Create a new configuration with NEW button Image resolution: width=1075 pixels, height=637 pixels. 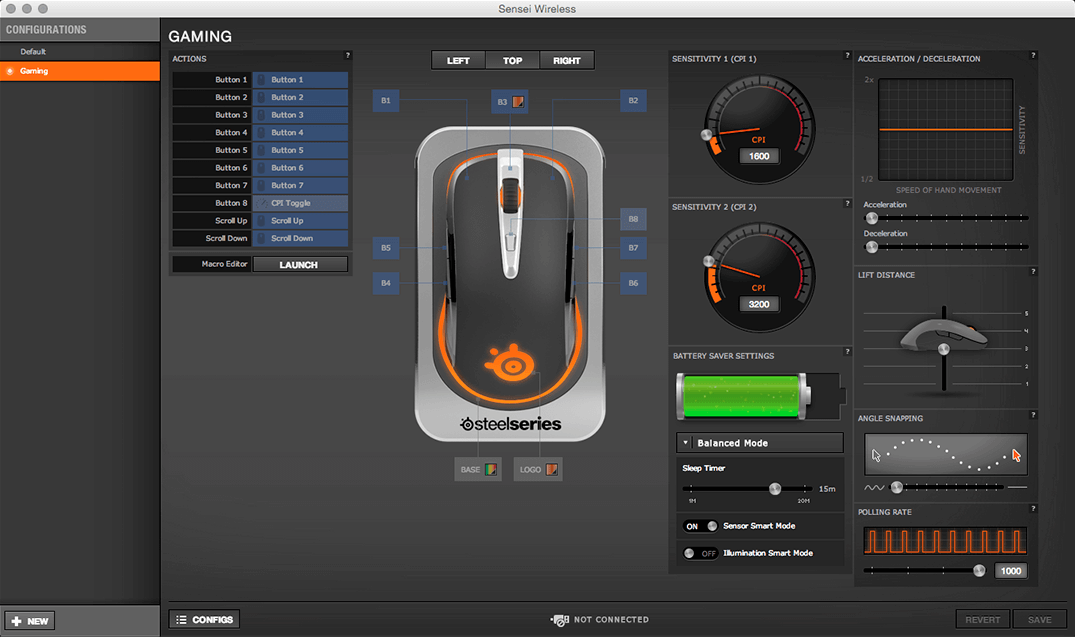coord(30,621)
